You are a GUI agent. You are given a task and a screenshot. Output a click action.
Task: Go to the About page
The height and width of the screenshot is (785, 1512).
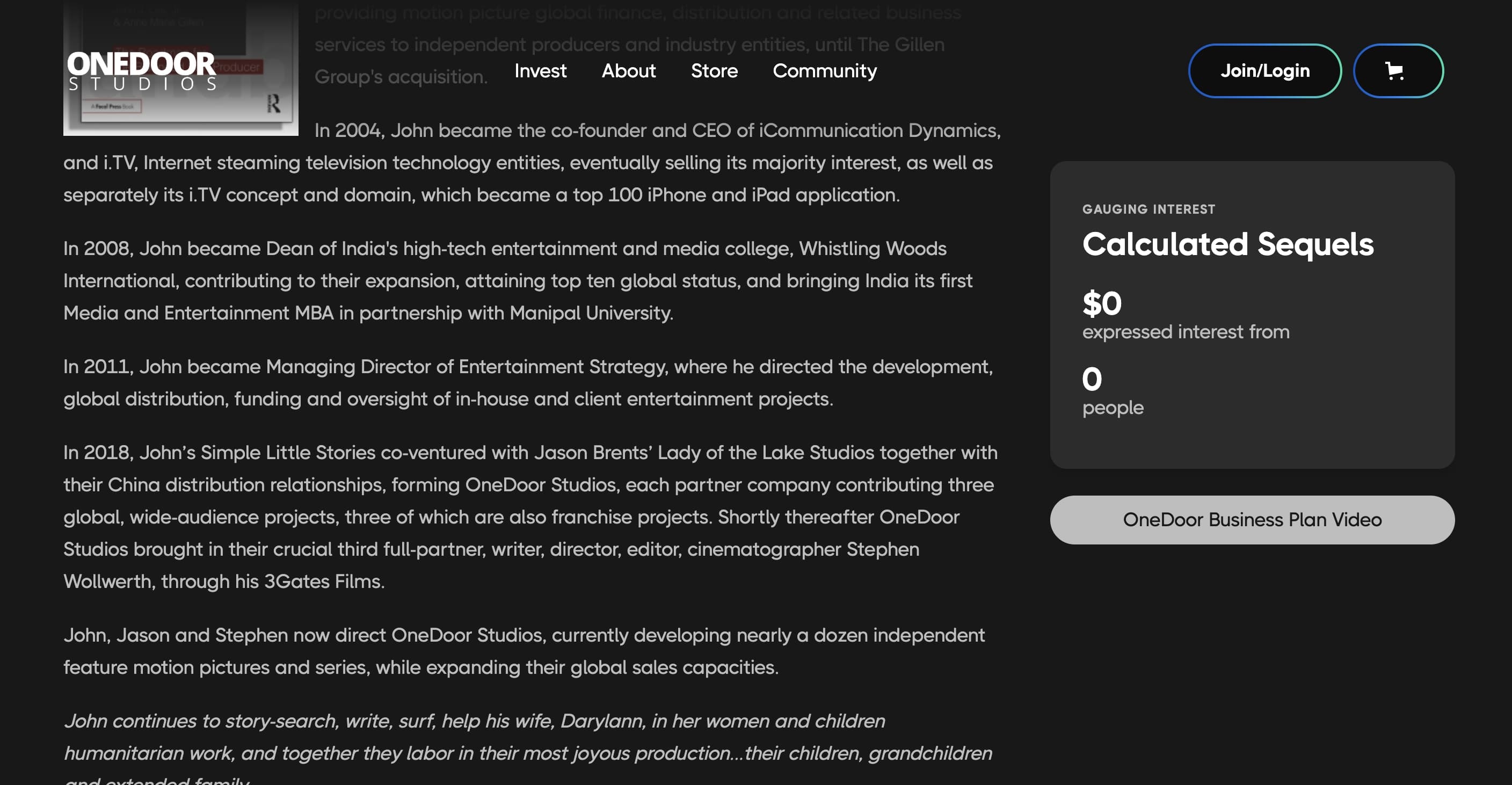pos(628,71)
